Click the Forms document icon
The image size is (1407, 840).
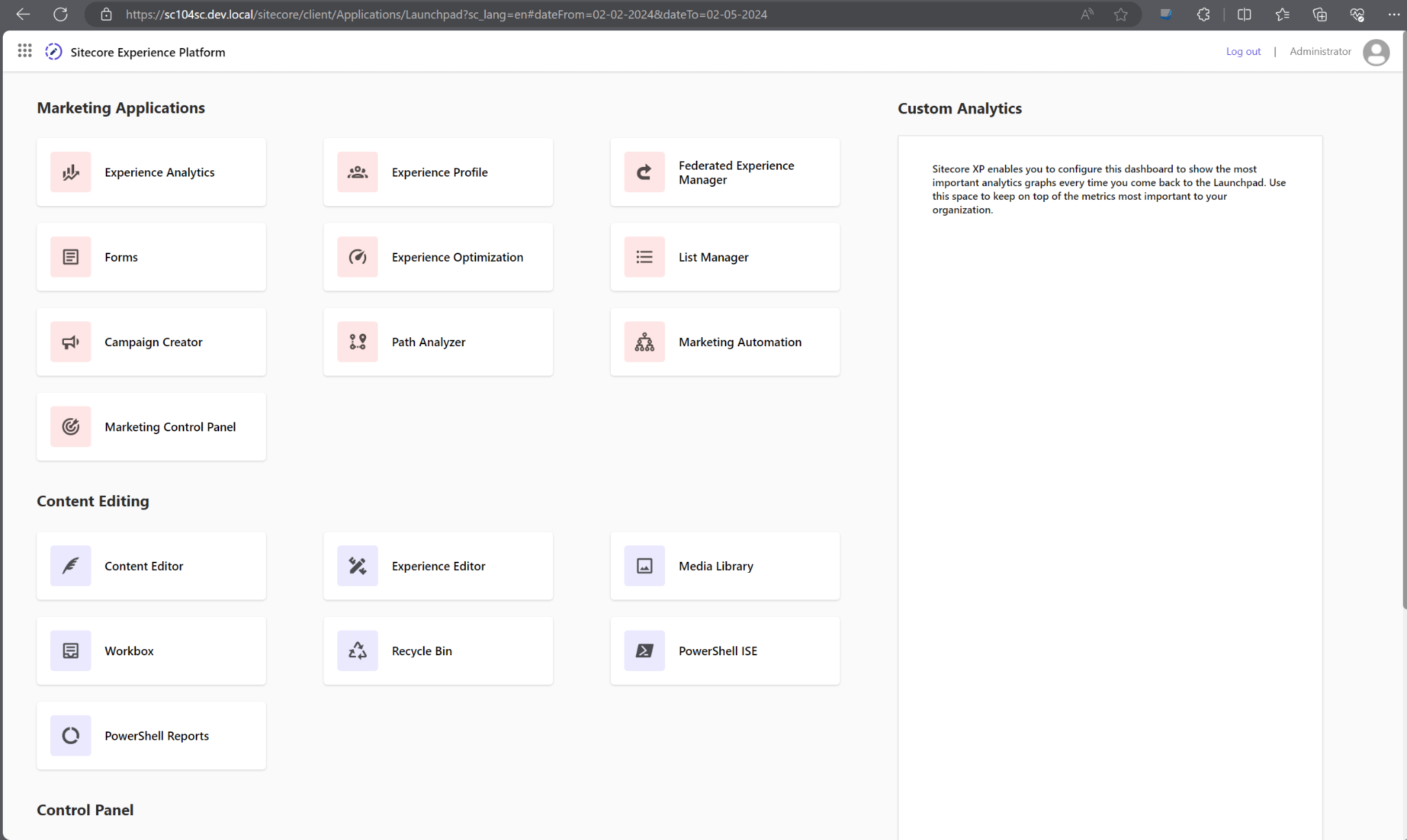[x=70, y=257]
